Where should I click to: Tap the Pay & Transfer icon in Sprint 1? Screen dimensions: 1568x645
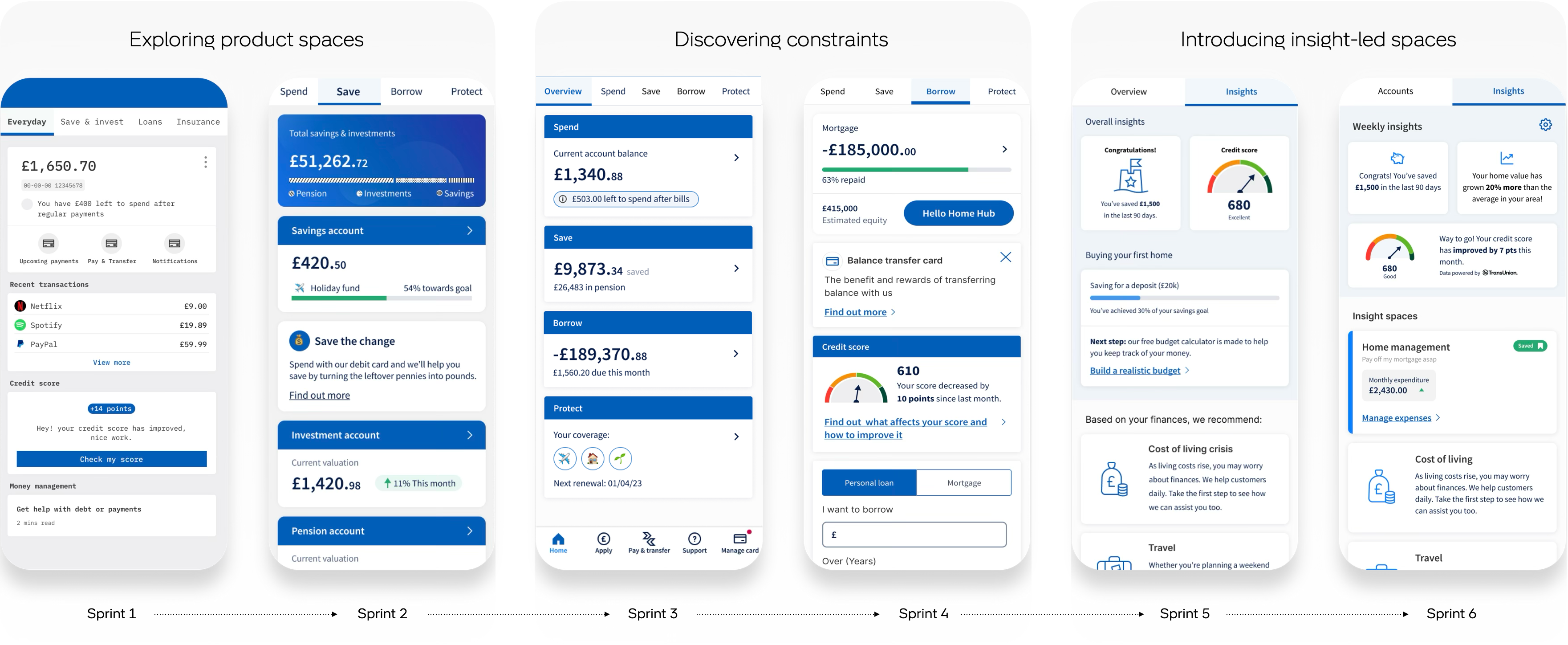[111, 244]
